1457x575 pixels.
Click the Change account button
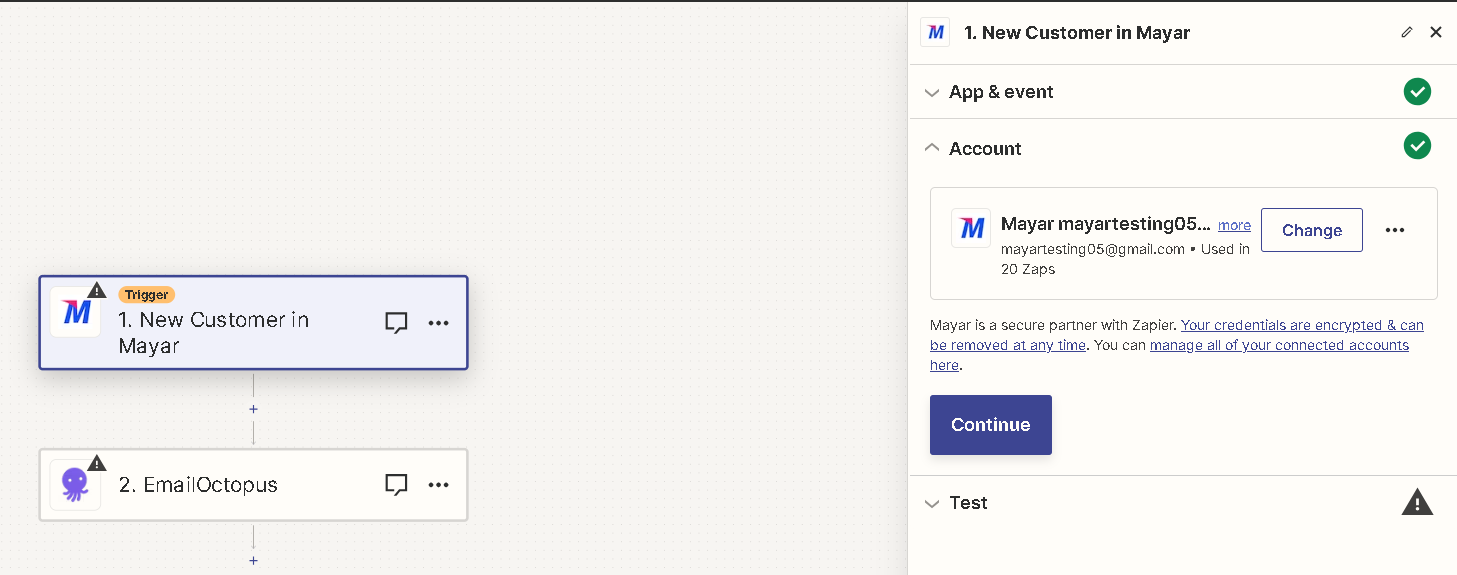[1312, 230]
